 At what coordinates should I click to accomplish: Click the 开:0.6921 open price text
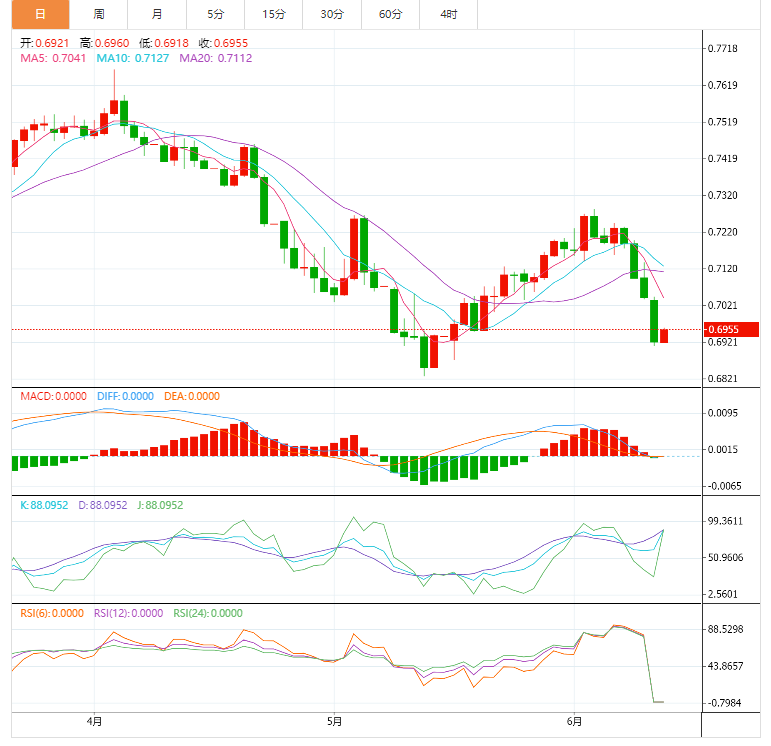point(45,43)
